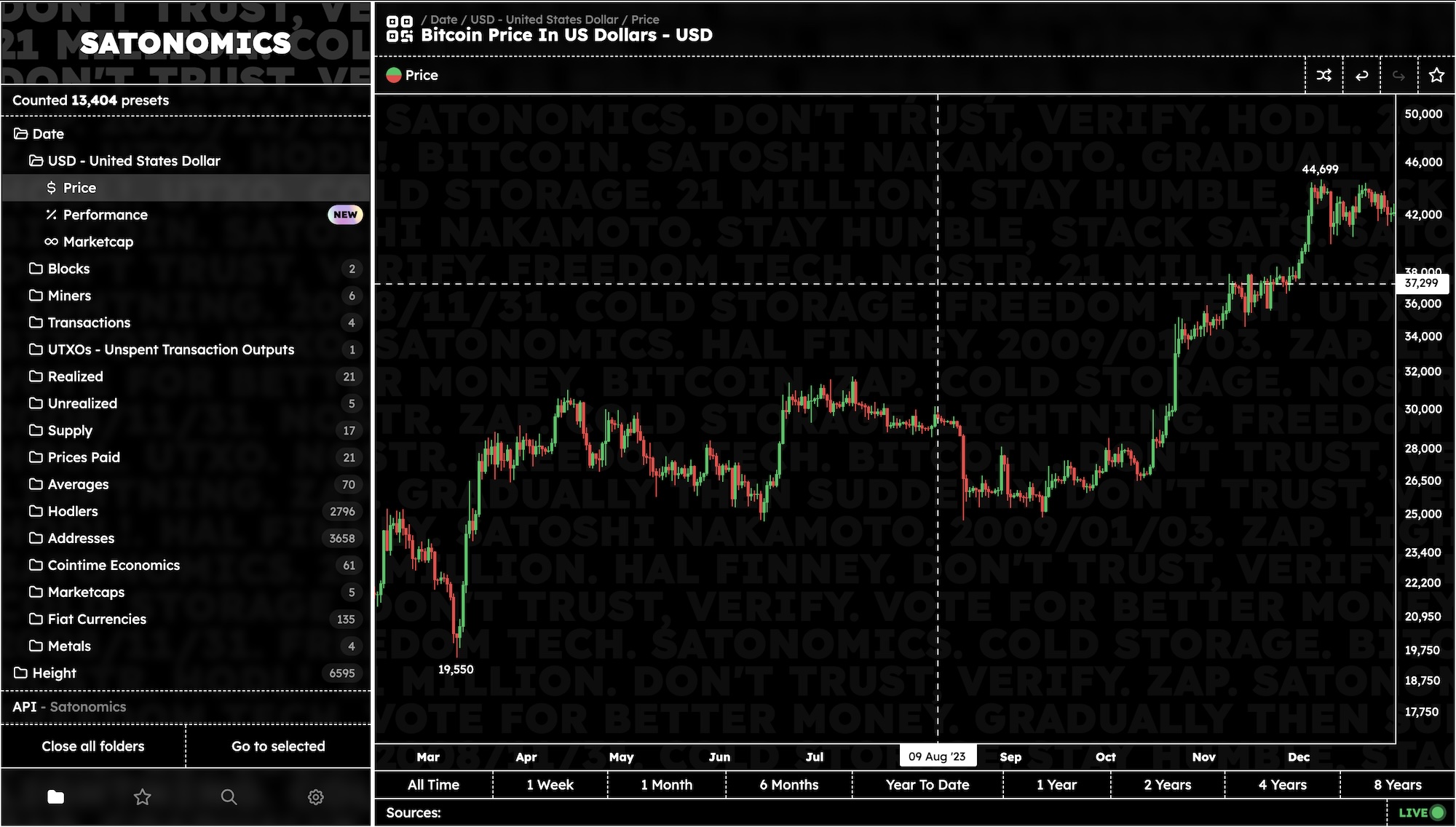The image size is (1456, 827).
Task: Click the Mar label on time axis
Action: click(428, 757)
